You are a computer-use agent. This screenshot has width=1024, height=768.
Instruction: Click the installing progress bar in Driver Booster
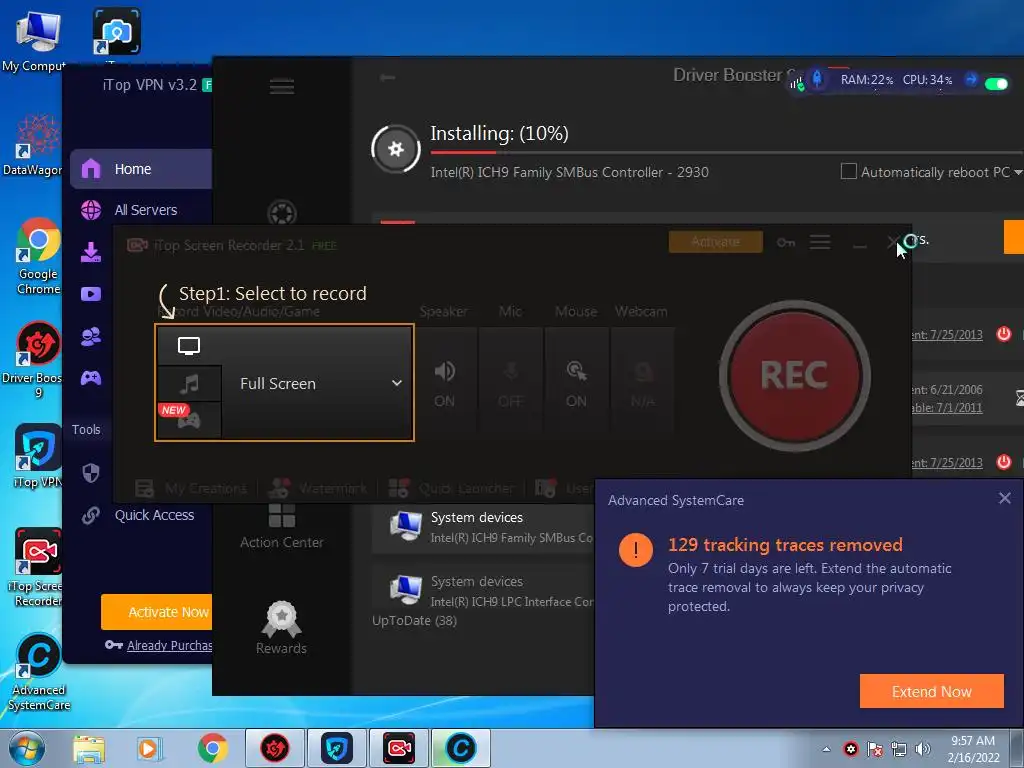pos(725,152)
